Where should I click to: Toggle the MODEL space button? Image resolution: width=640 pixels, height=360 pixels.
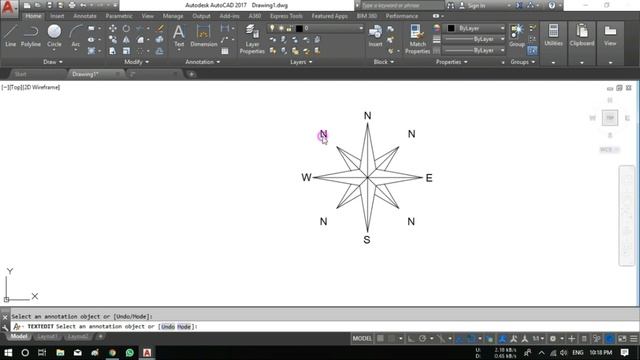point(362,338)
